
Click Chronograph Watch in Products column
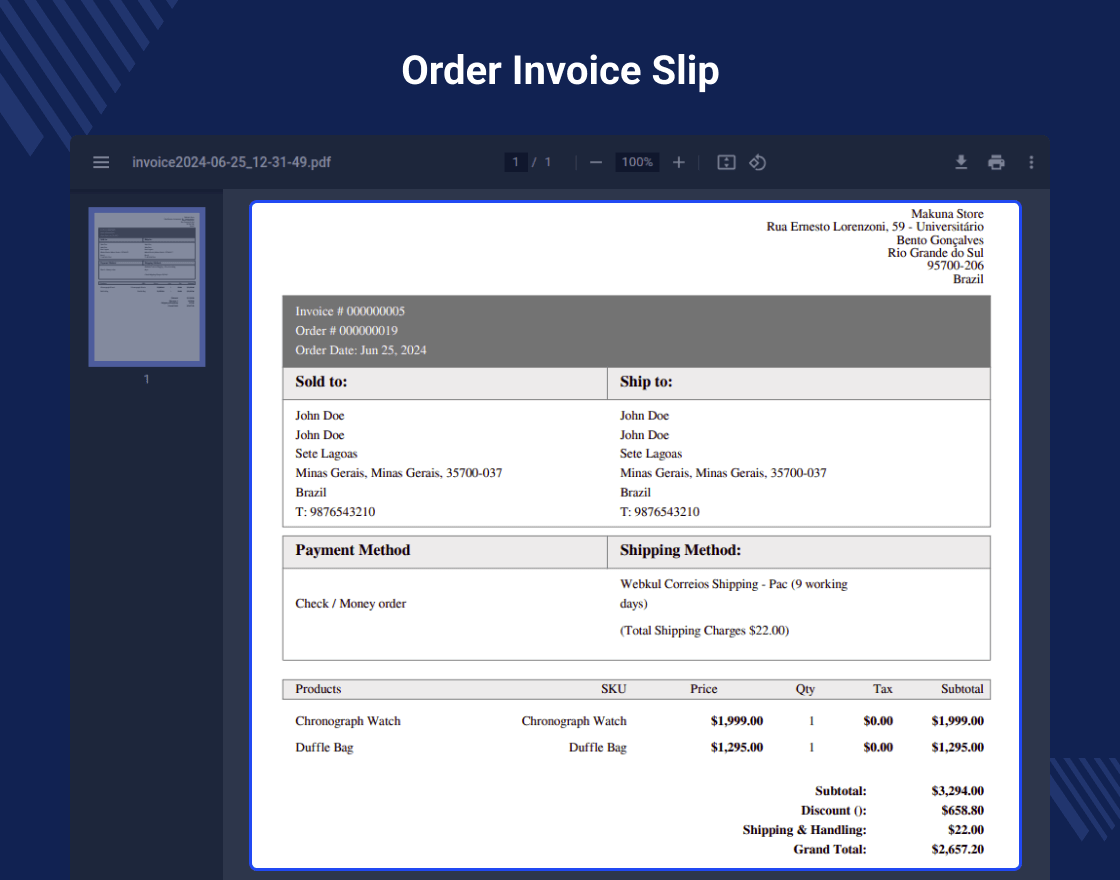pyautogui.click(x=348, y=721)
